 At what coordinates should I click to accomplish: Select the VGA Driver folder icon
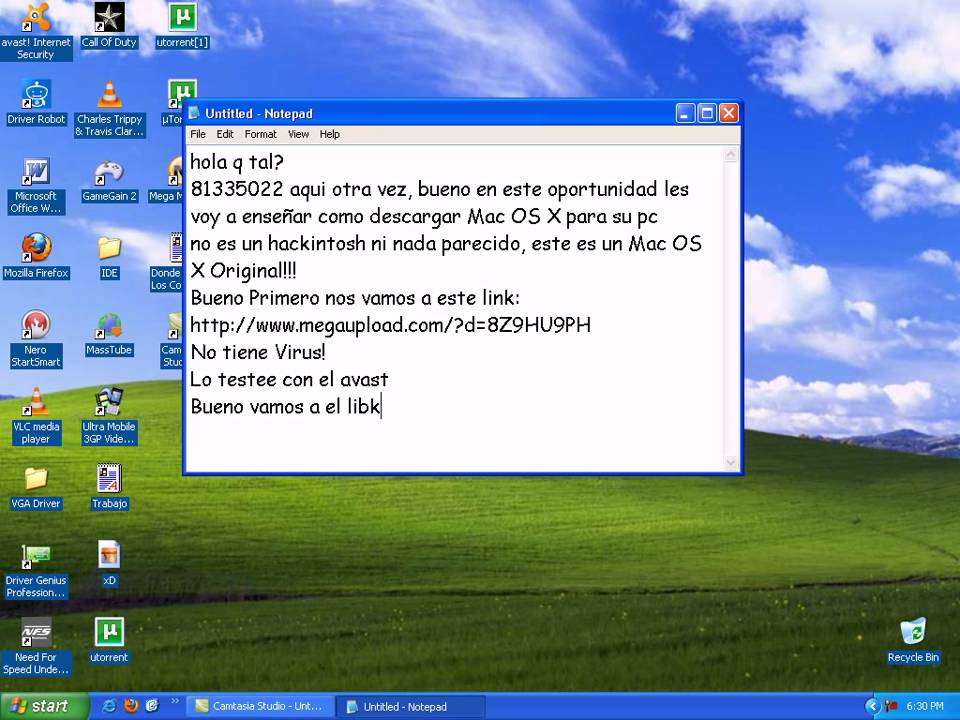click(x=36, y=487)
